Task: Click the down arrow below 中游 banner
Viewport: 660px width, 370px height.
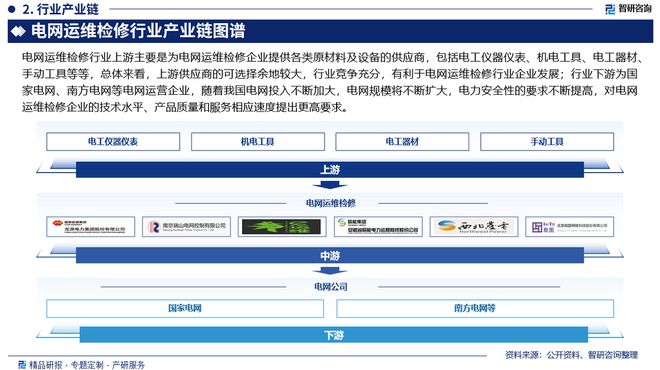Action: coord(330,271)
